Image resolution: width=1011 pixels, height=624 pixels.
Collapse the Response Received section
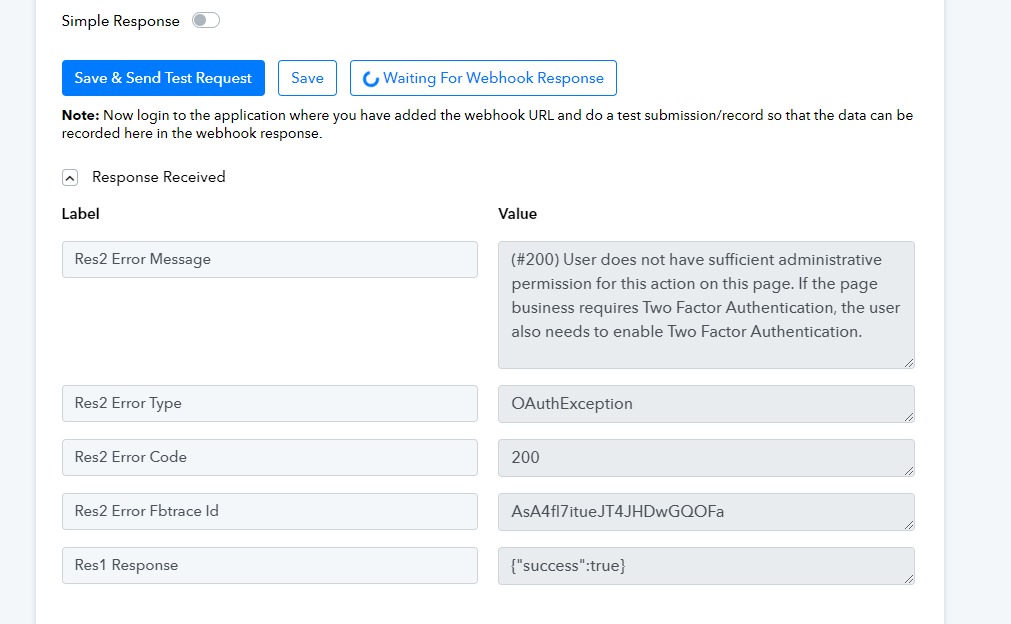click(x=70, y=177)
